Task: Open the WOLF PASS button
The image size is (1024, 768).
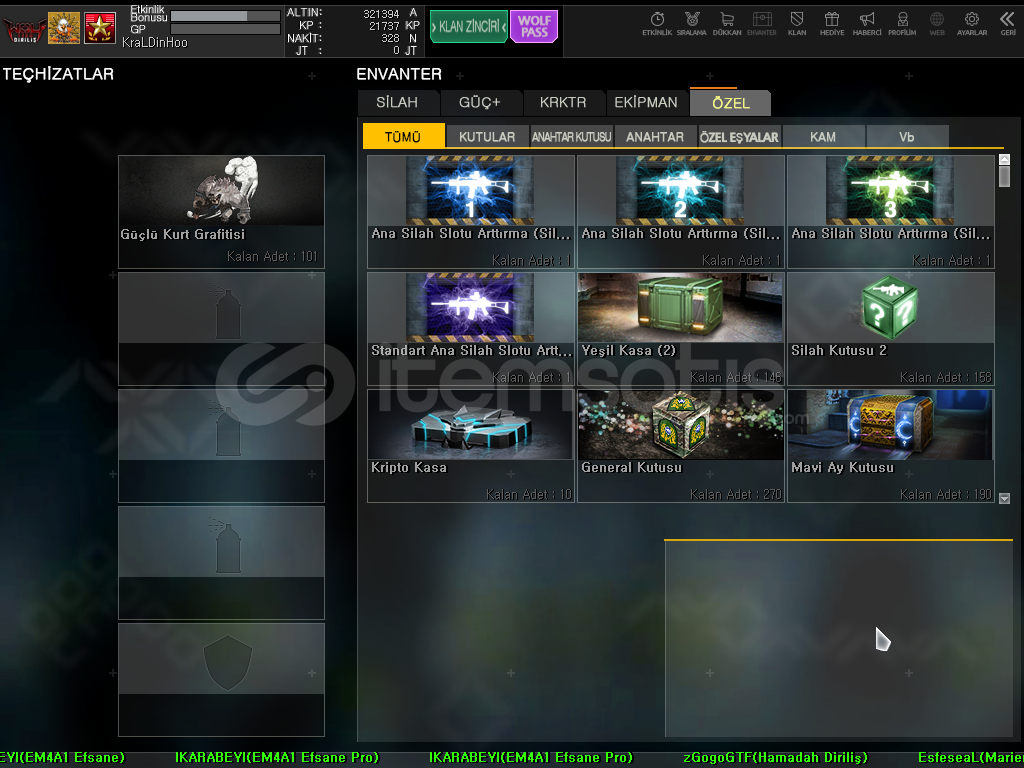Action: [x=534, y=26]
